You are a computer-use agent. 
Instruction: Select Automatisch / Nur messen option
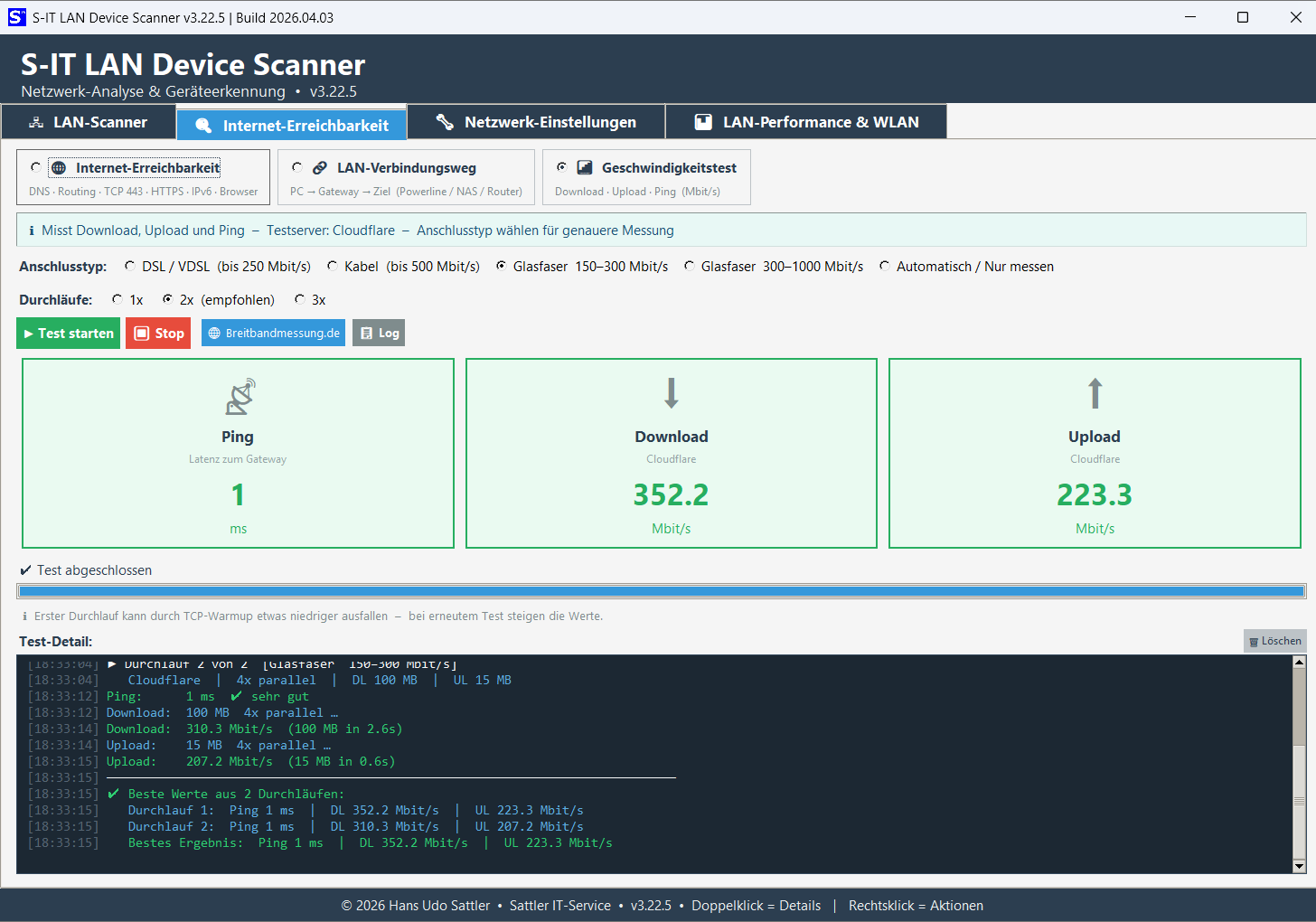point(885,267)
